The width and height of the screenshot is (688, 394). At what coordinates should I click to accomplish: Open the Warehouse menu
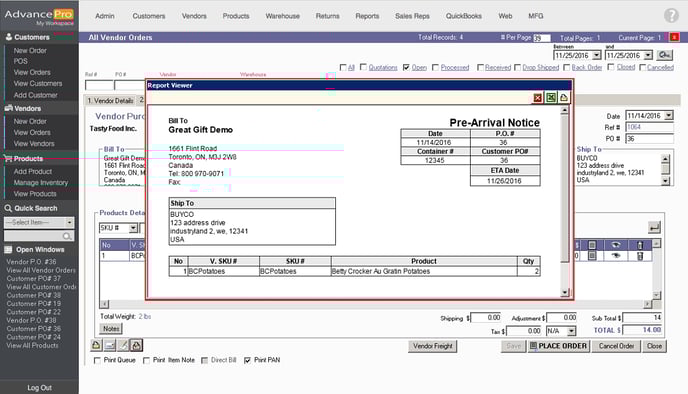[283, 16]
